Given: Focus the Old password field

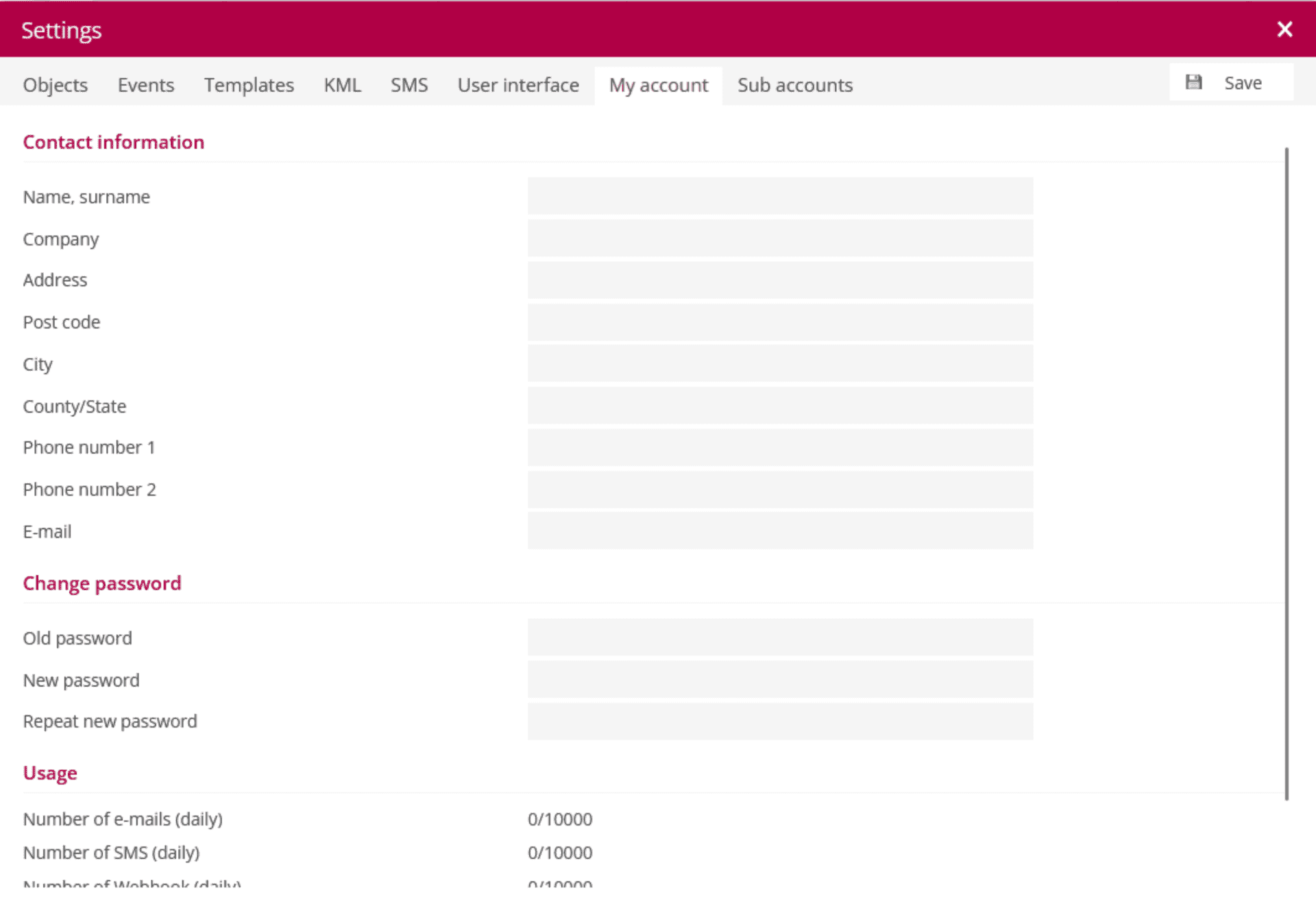Looking at the screenshot, I should 780,638.
